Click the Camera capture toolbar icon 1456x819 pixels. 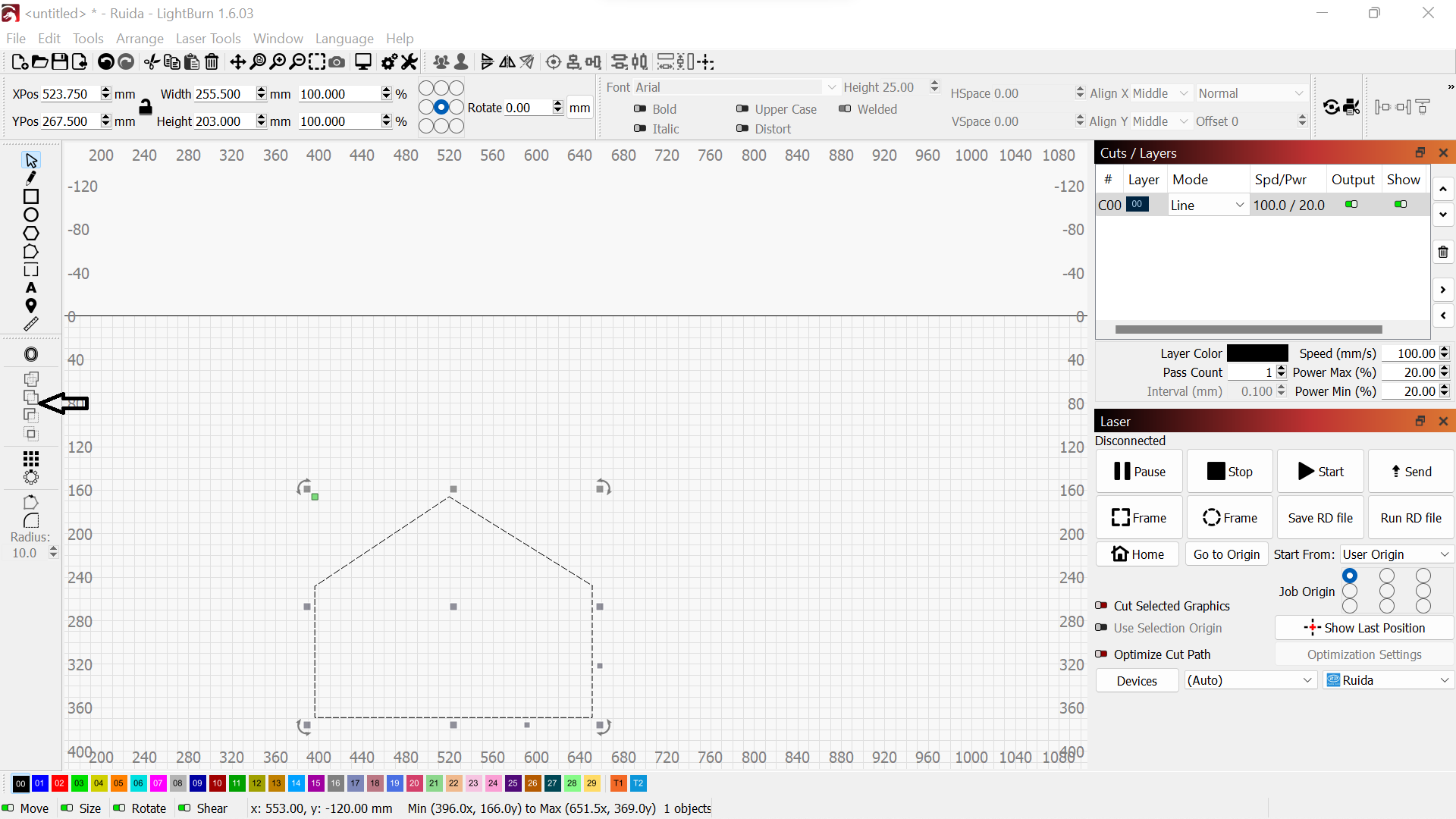(x=337, y=62)
